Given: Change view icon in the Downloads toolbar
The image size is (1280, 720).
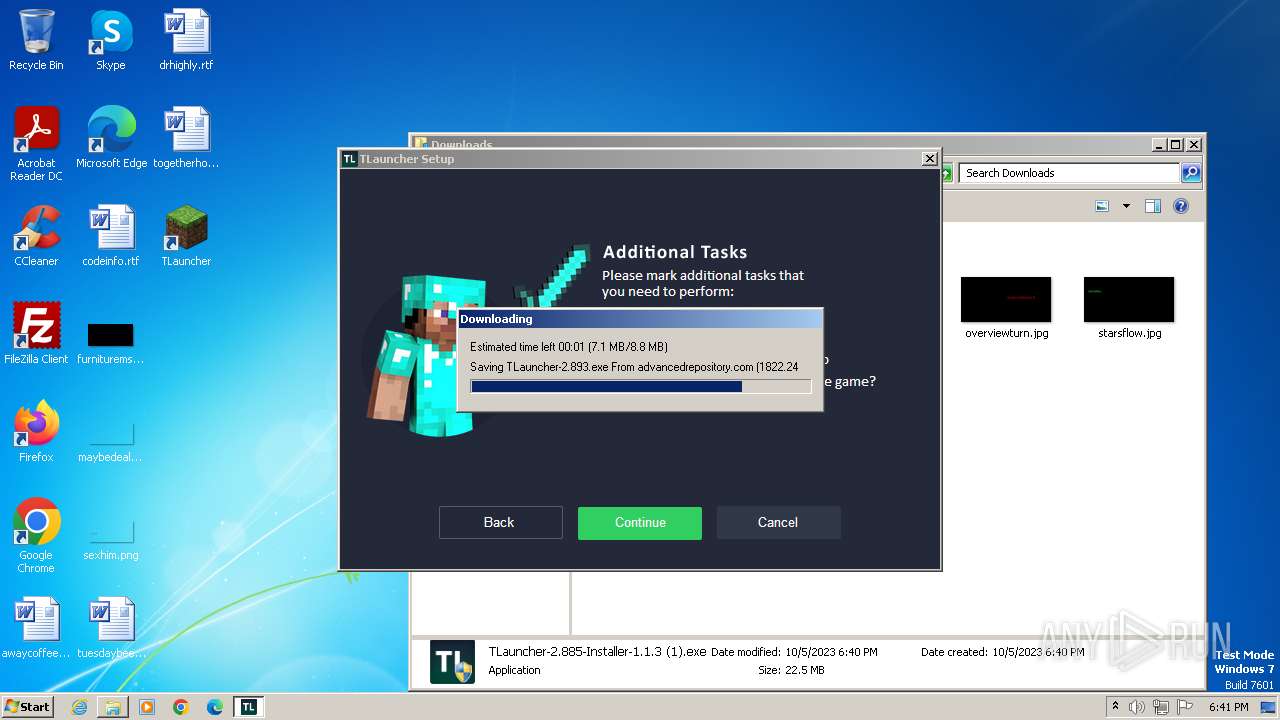Looking at the screenshot, I should tap(1102, 206).
